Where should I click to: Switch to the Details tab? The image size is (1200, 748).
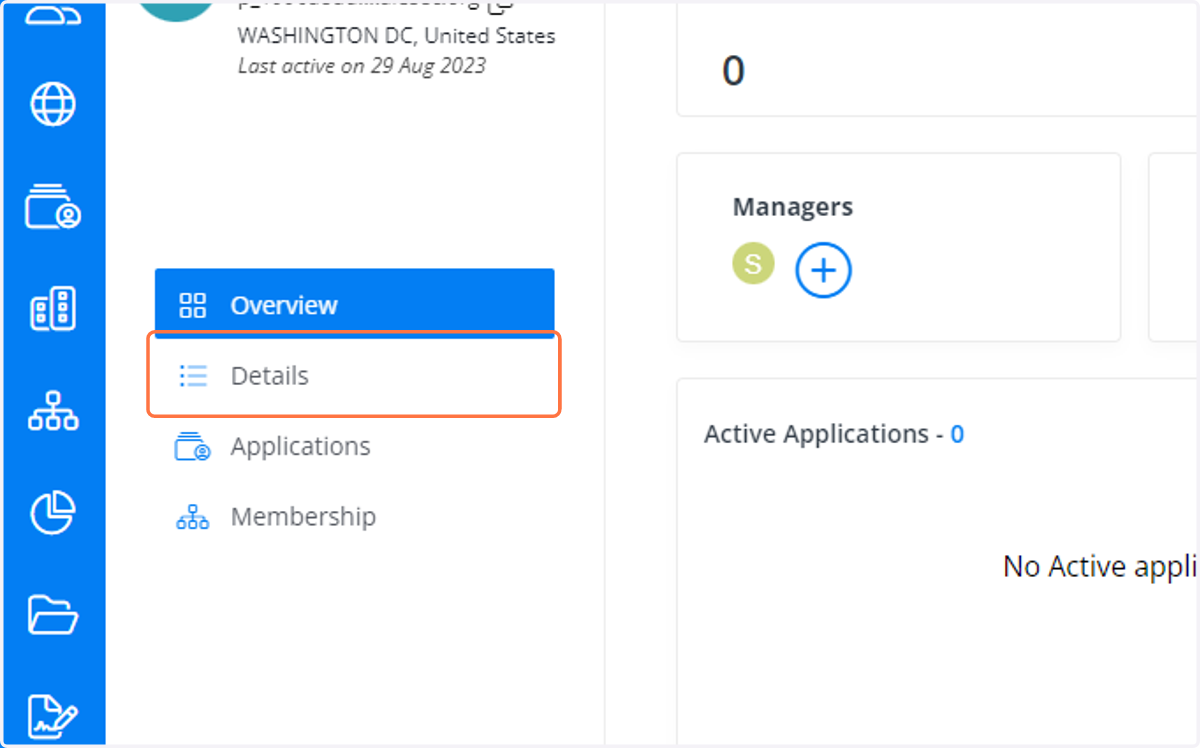pyautogui.click(x=354, y=375)
